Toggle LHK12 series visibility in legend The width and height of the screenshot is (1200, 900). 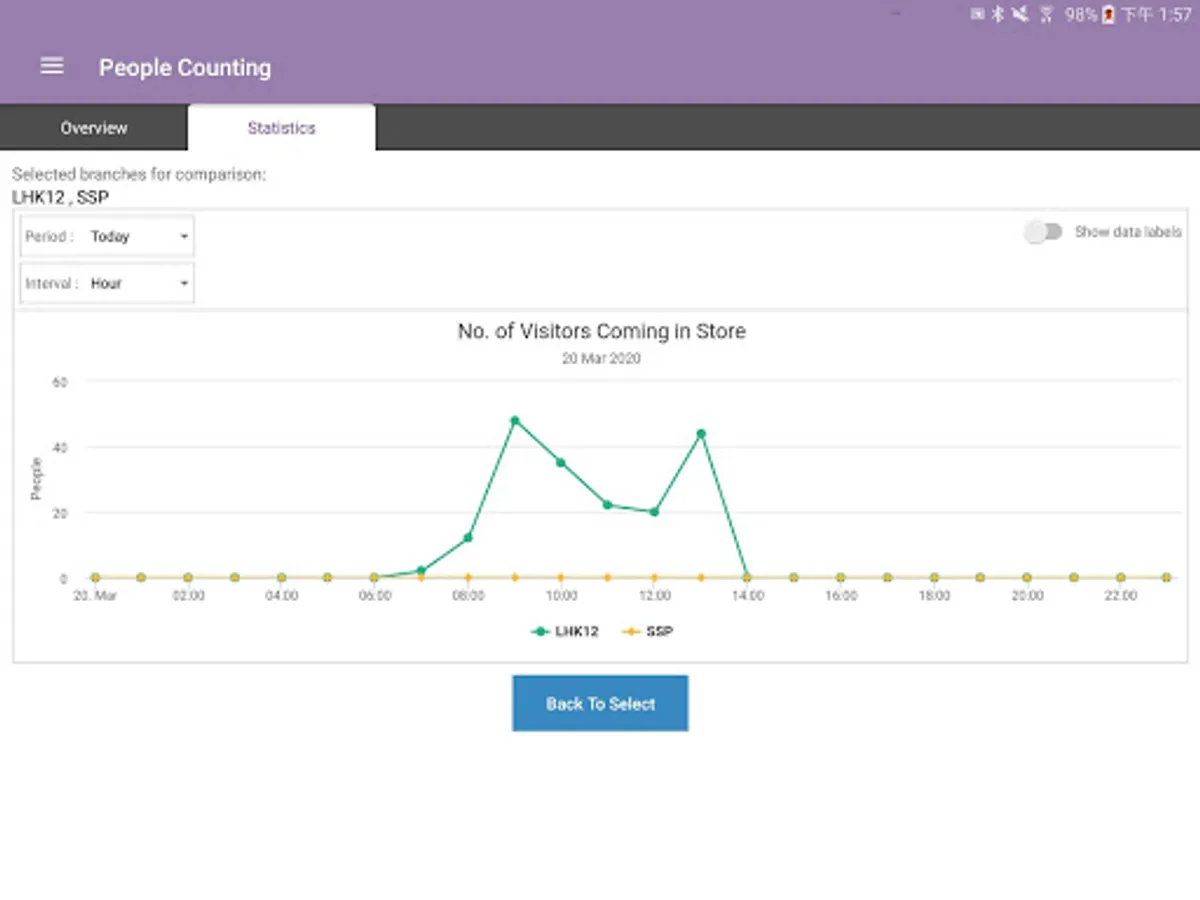coord(565,632)
